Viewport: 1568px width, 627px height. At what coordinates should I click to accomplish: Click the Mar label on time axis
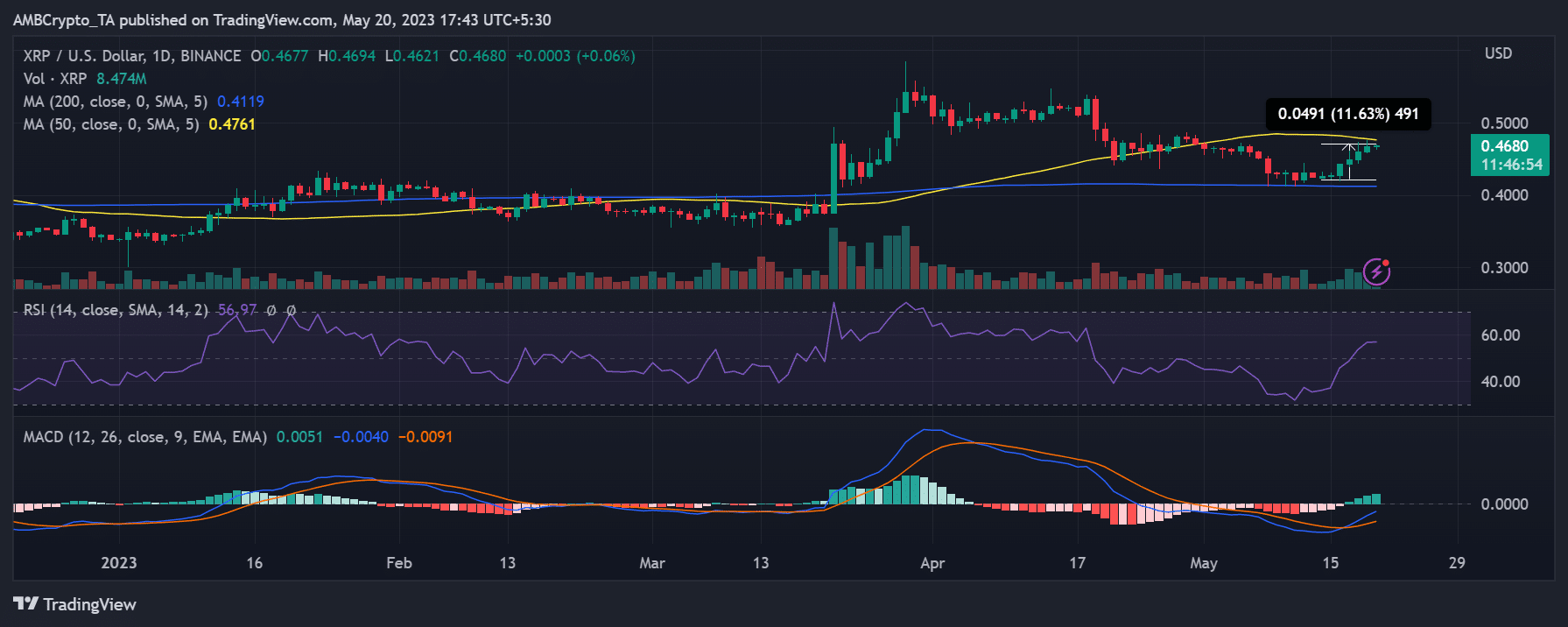(652, 563)
